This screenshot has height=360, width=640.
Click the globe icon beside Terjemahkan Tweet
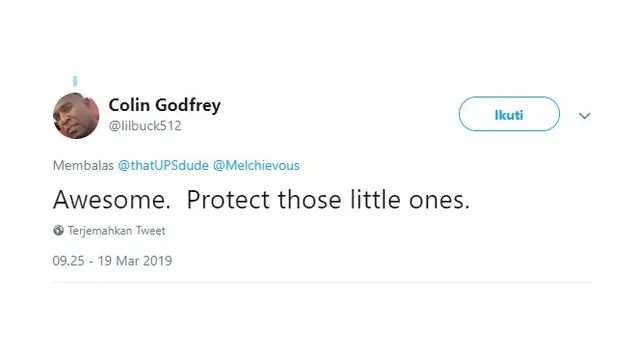click(x=58, y=231)
